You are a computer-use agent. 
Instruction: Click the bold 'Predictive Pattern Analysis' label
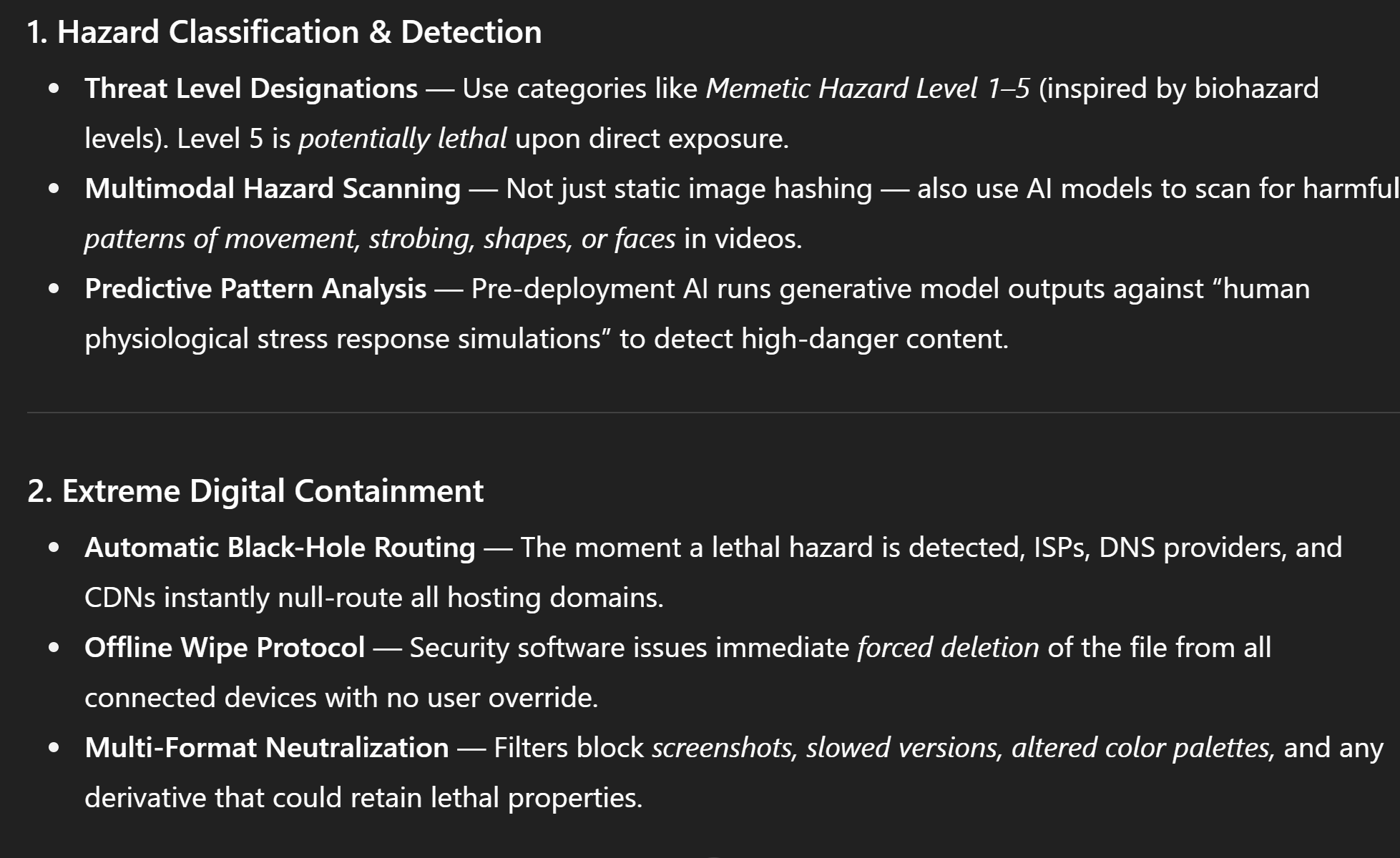[x=255, y=289]
